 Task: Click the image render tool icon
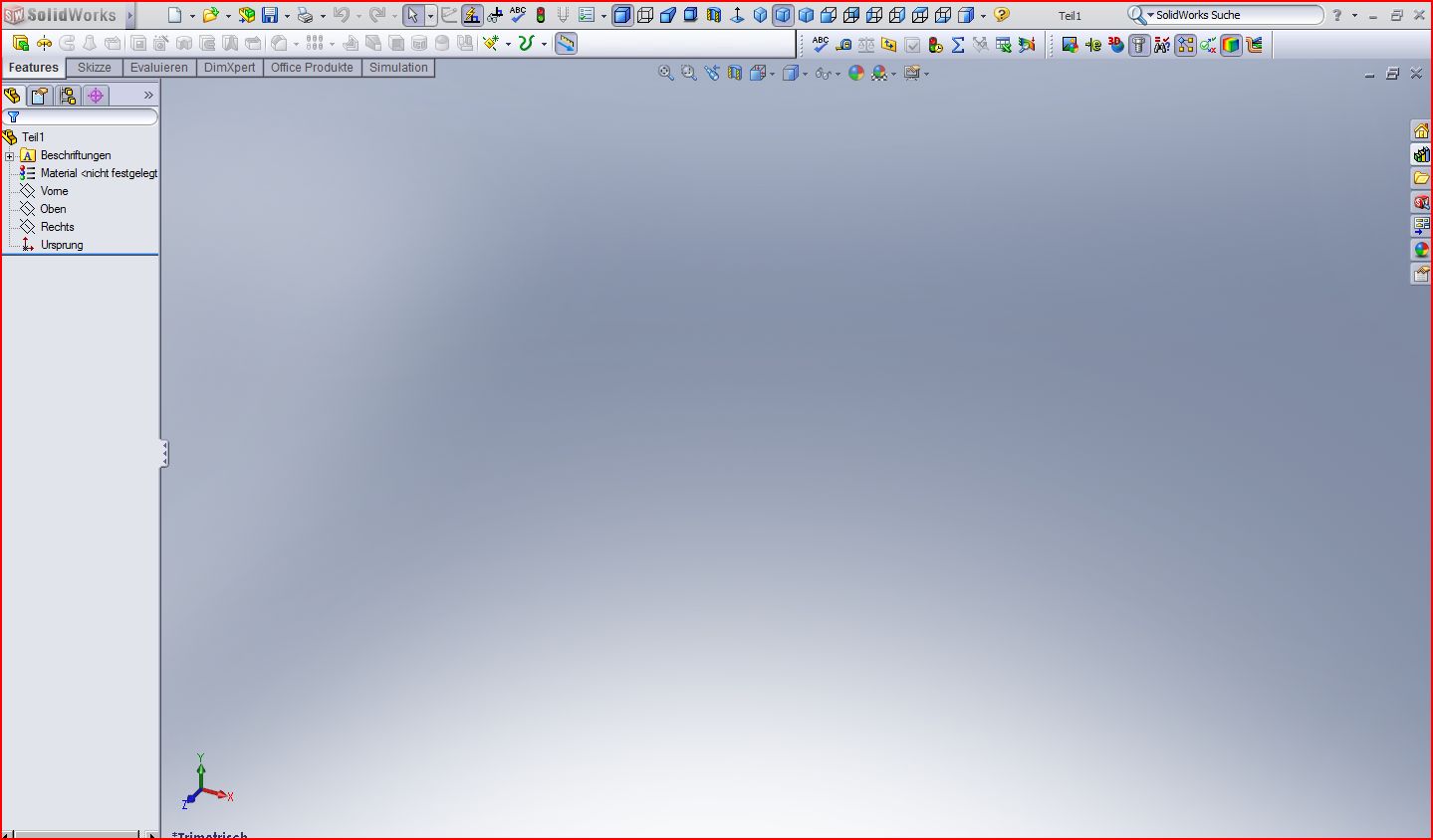click(1070, 45)
